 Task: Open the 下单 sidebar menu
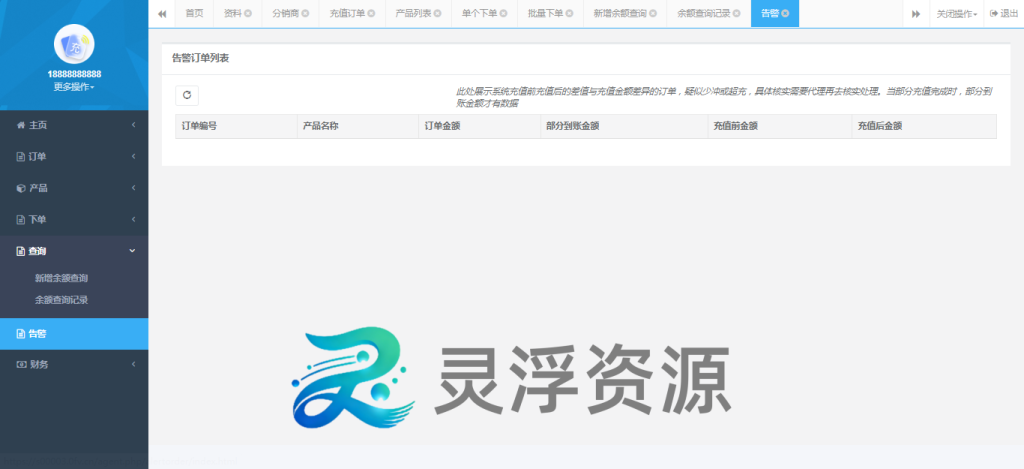pyautogui.click(x=74, y=219)
